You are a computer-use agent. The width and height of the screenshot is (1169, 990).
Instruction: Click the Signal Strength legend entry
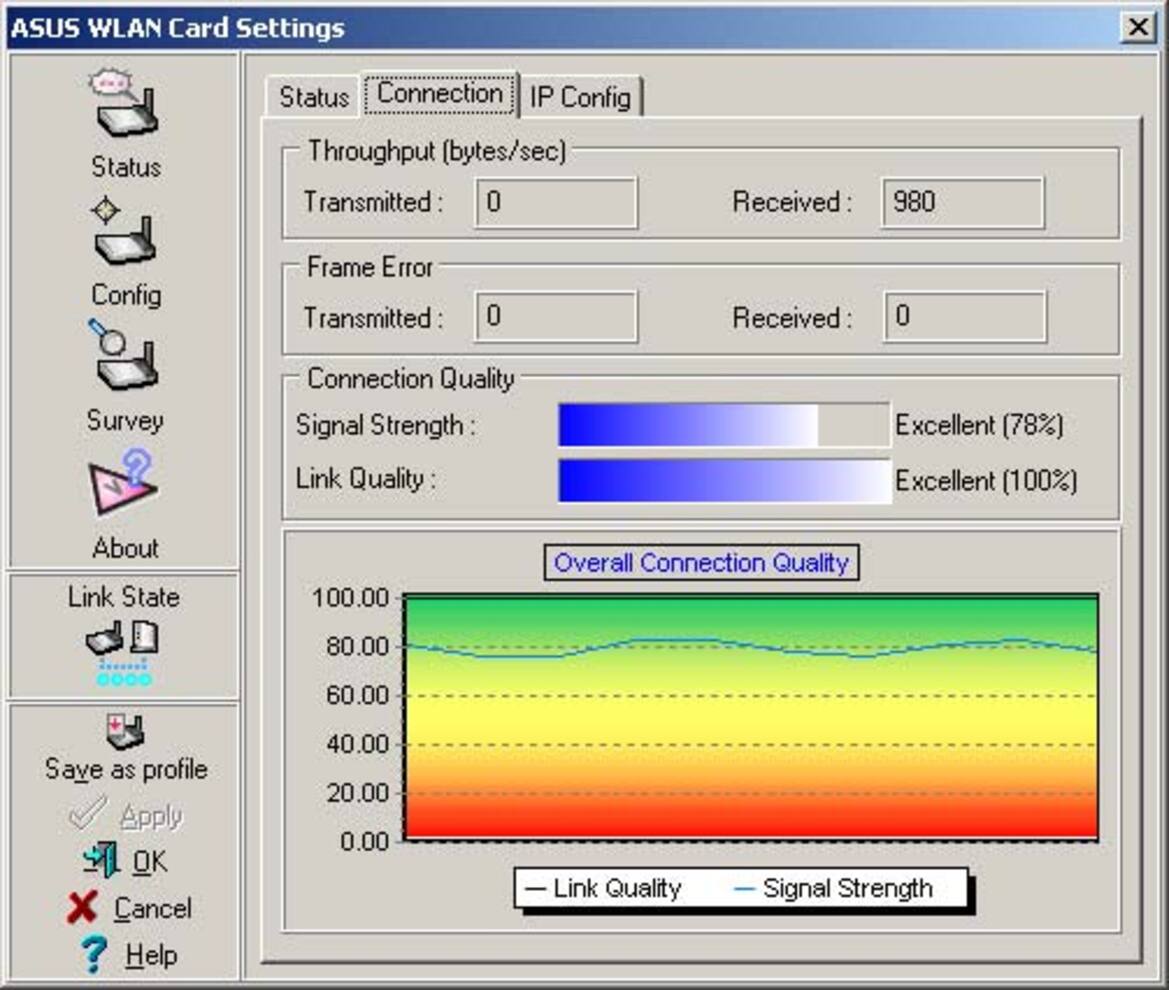[834, 889]
